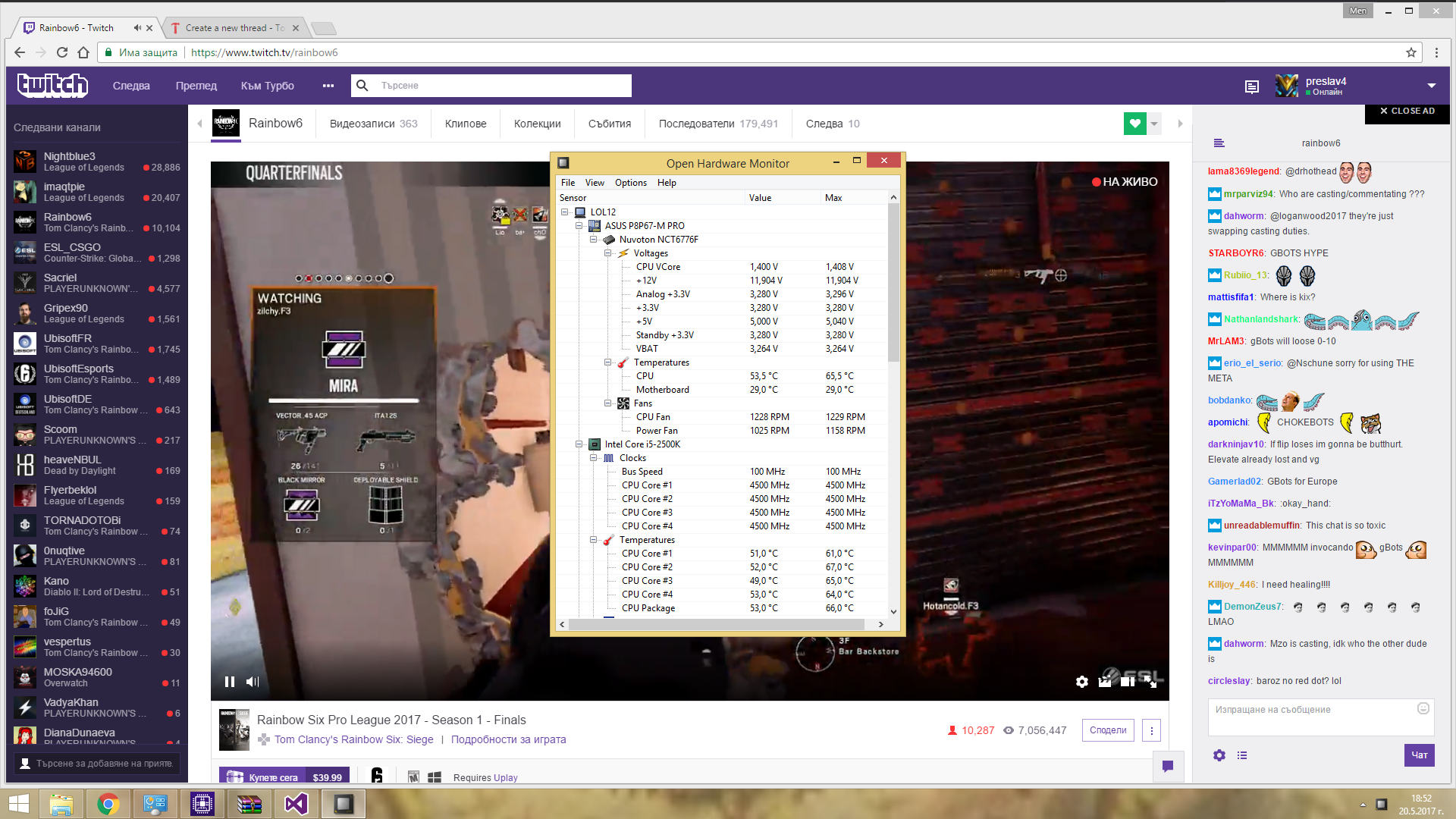
Task: Collapse the Voltages group
Action: (x=608, y=253)
